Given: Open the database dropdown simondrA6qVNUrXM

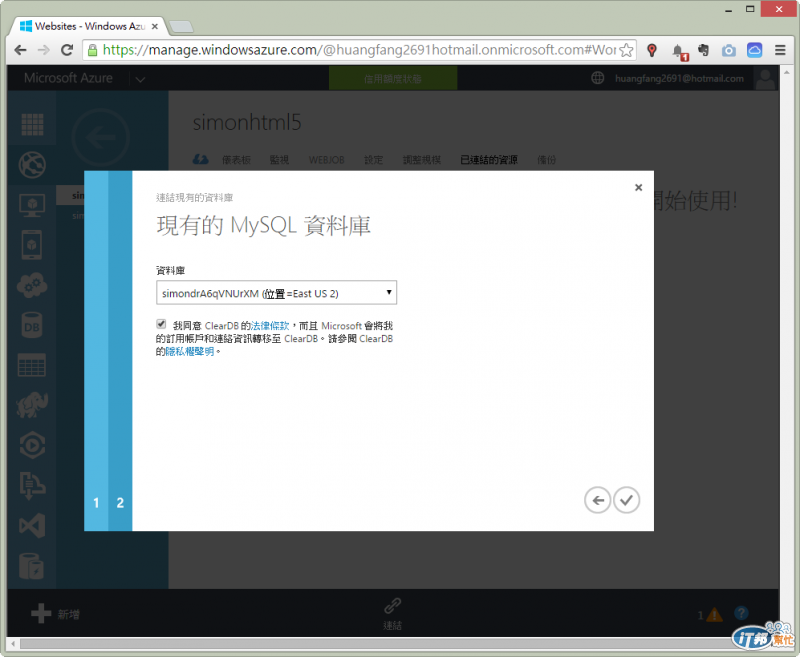Looking at the screenshot, I should (x=277, y=293).
